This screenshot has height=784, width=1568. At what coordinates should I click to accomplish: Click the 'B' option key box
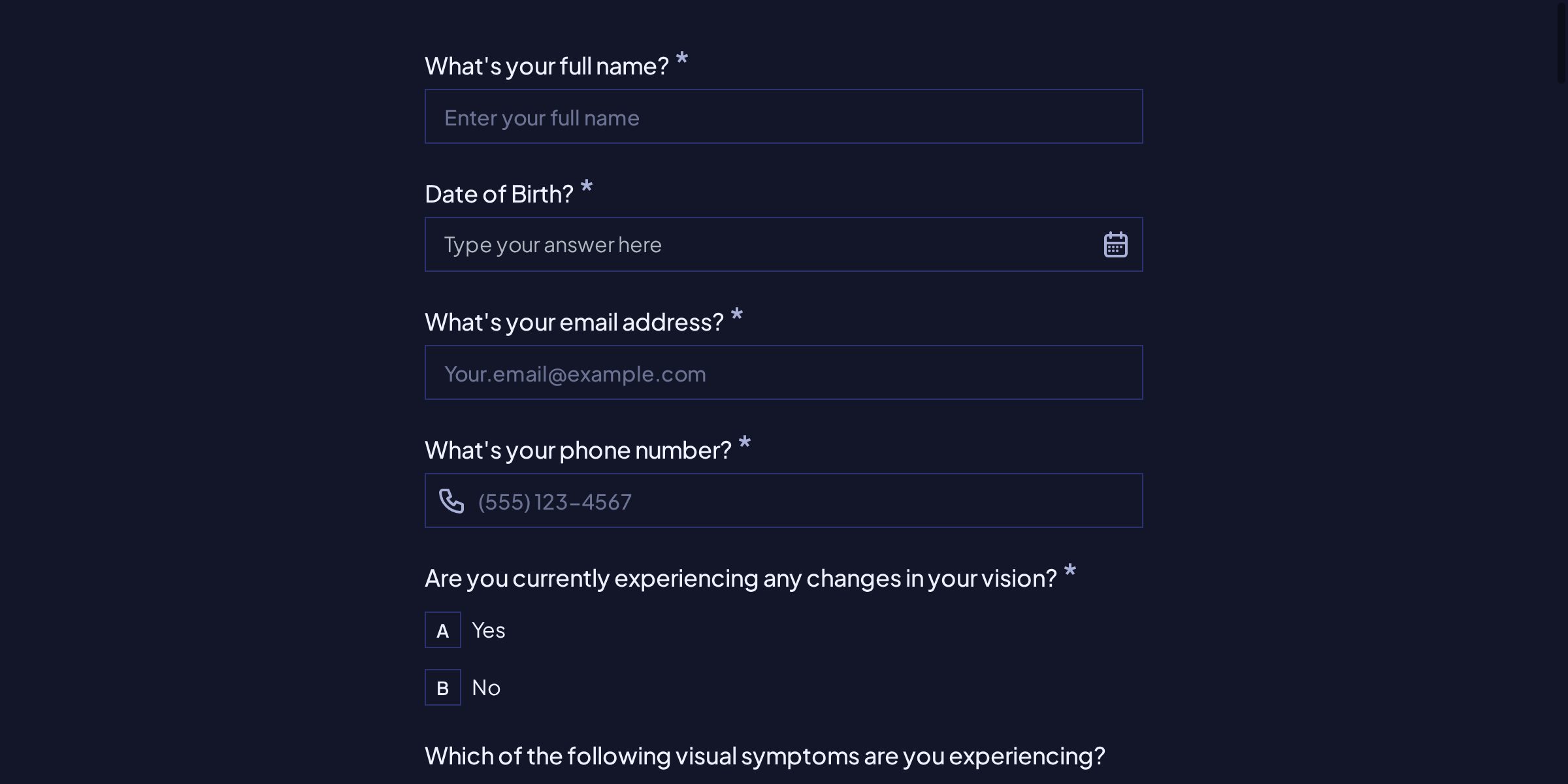[x=443, y=687]
